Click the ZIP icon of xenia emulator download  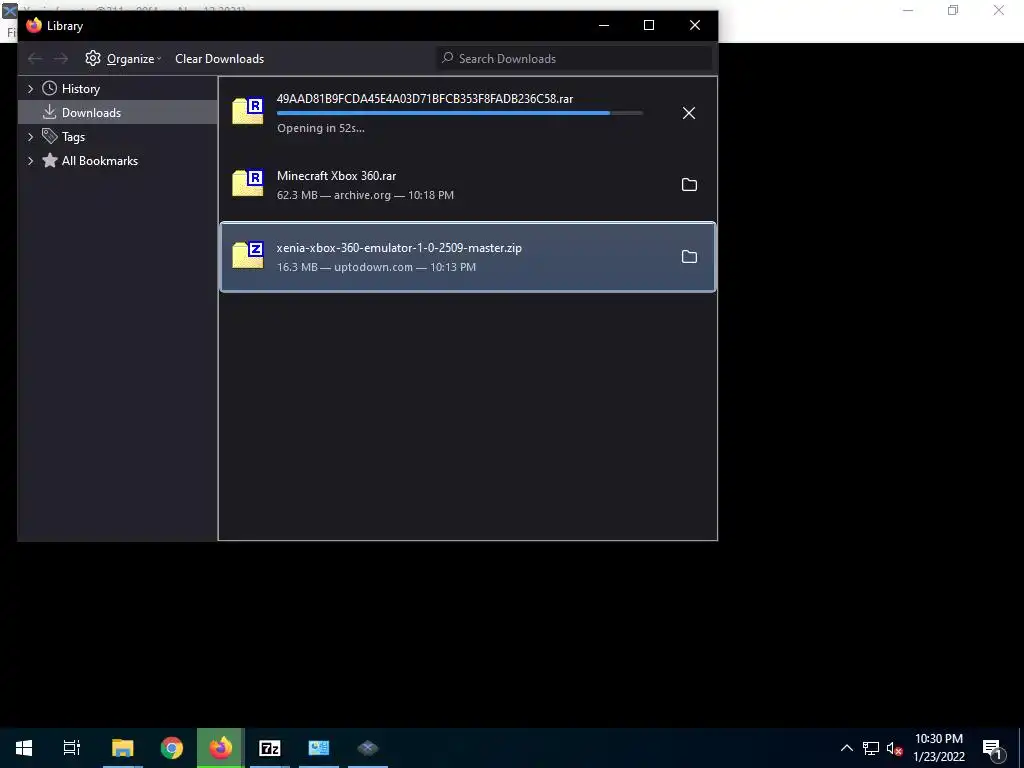pyautogui.click(x=248, y=255)
